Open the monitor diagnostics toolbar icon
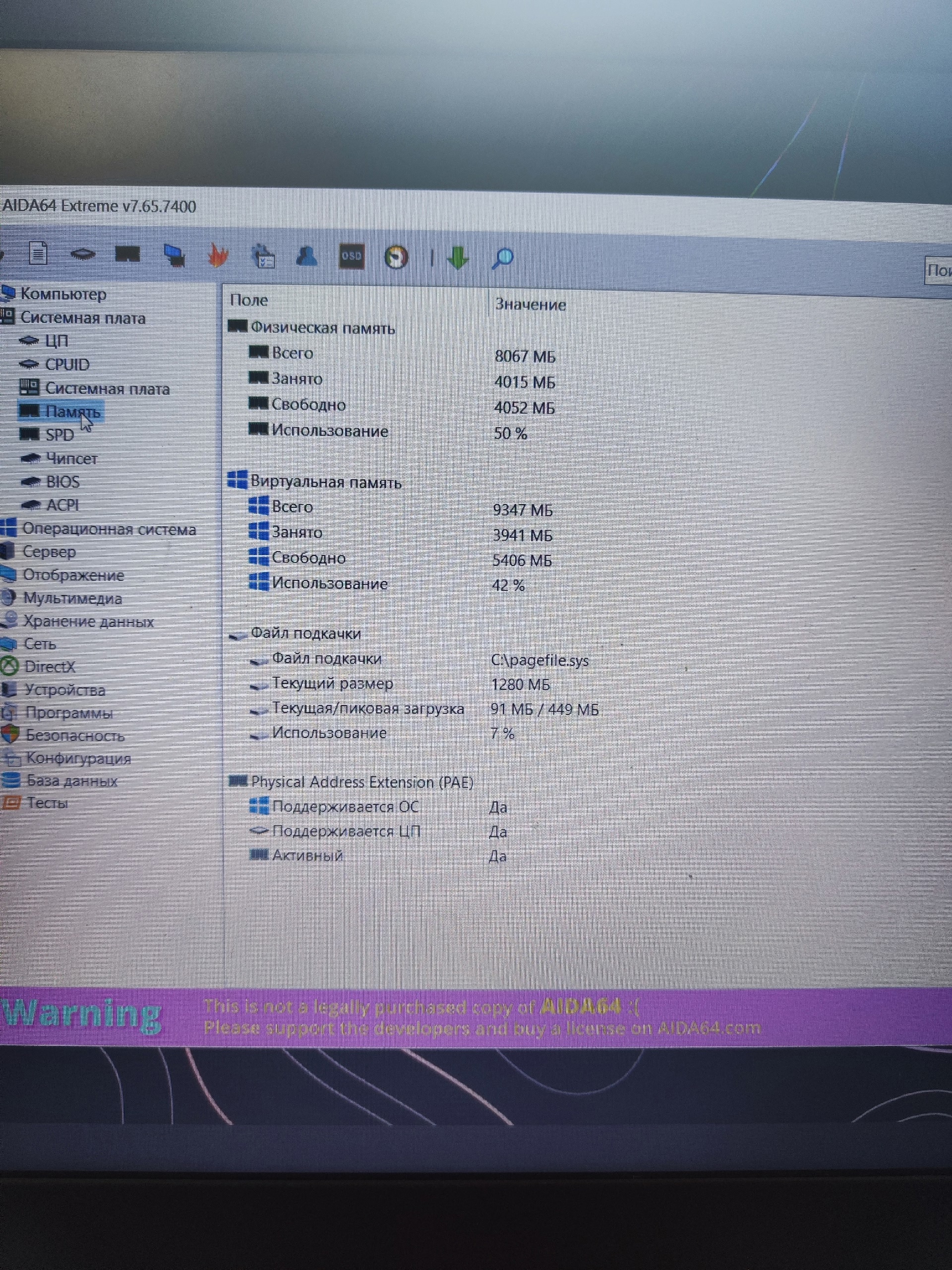The height and width of the screenshot is (1270, 952). click(x=174, y=255)
